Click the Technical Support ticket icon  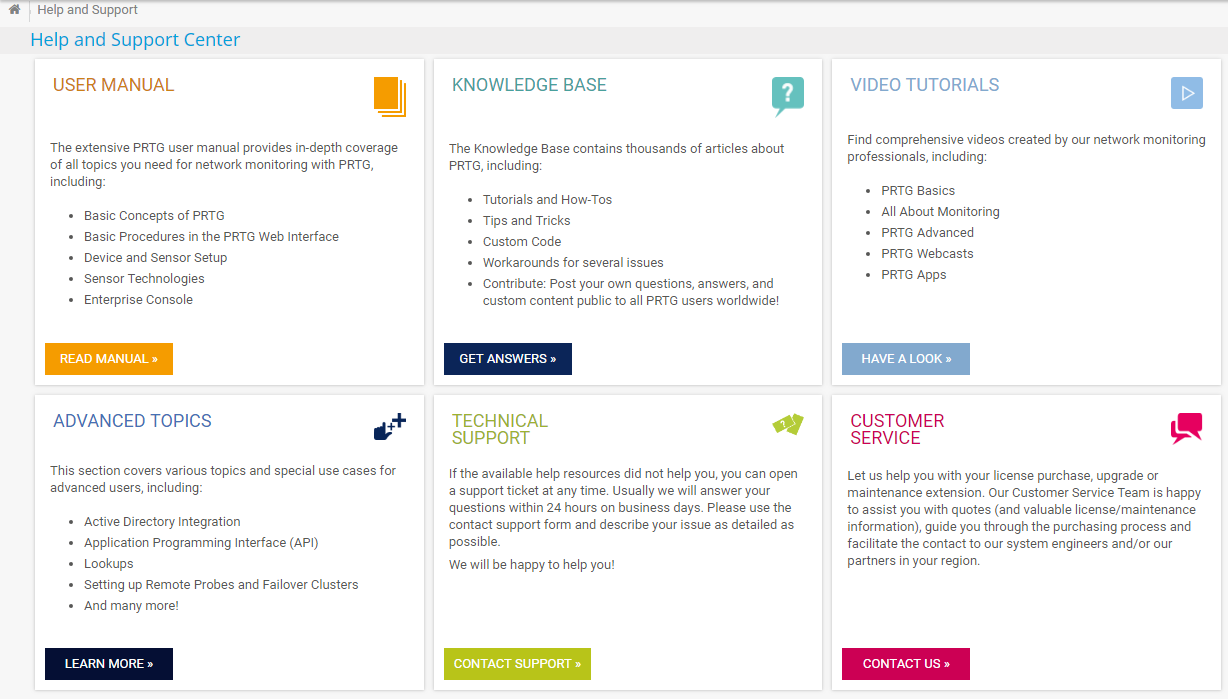[788, 424]
